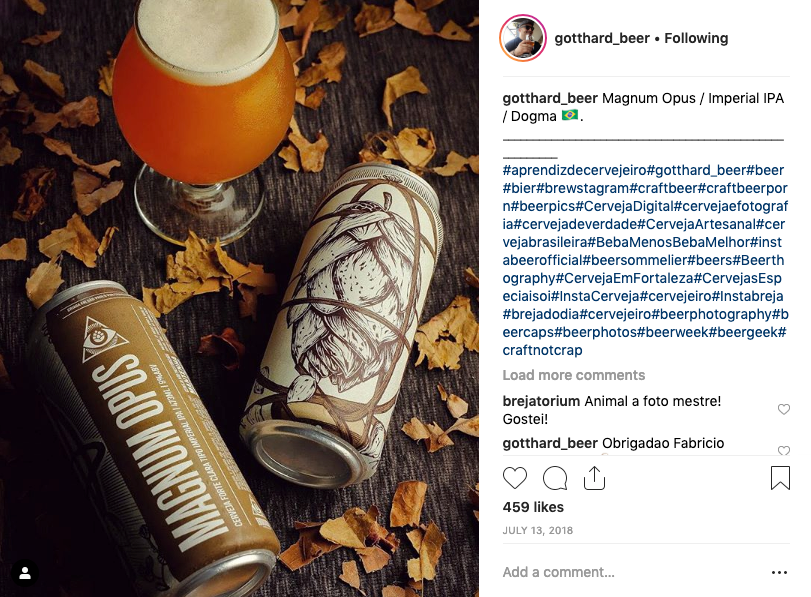
Task: View the 459 likes list
Action: tap(533, 507)
